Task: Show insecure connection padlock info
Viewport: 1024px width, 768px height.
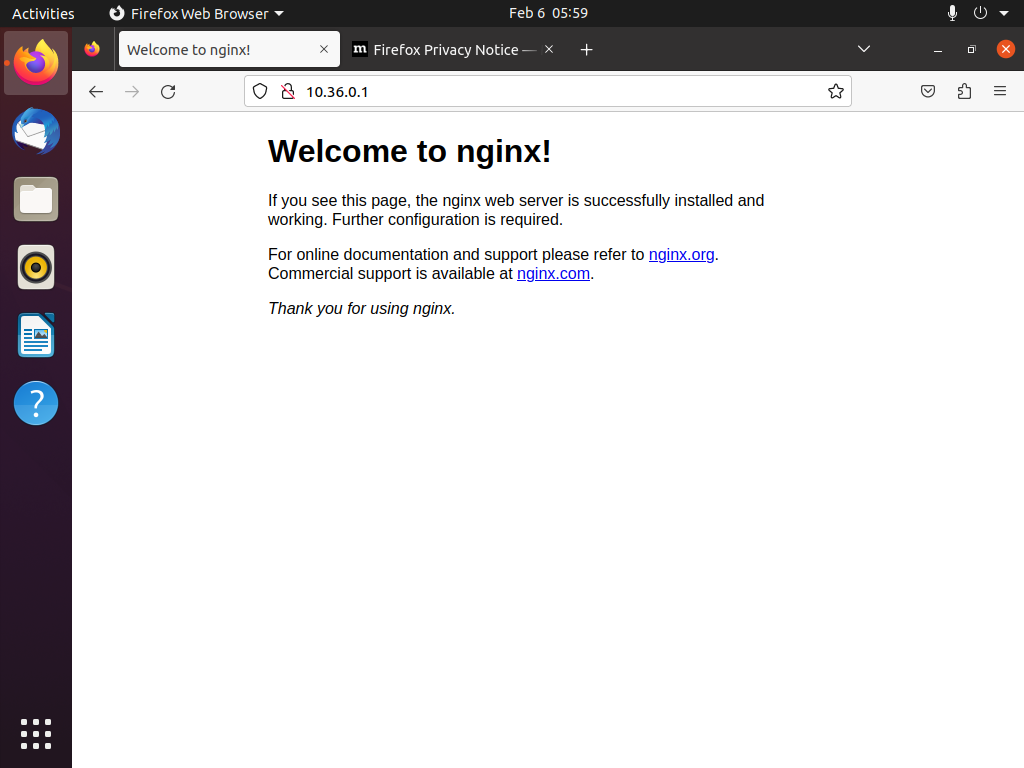Action: (x=287, y=91)
